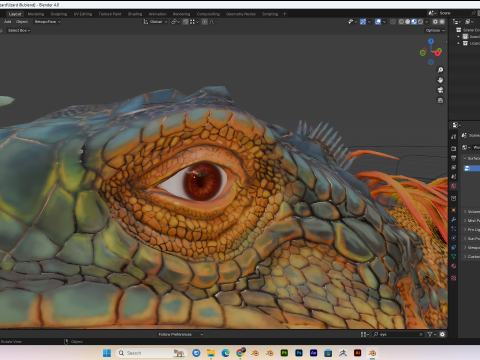Screen dimensions: 480x360
Task: Open File Explorer from the taskbar
Action: pyautogui.click(x=211, y=353)
